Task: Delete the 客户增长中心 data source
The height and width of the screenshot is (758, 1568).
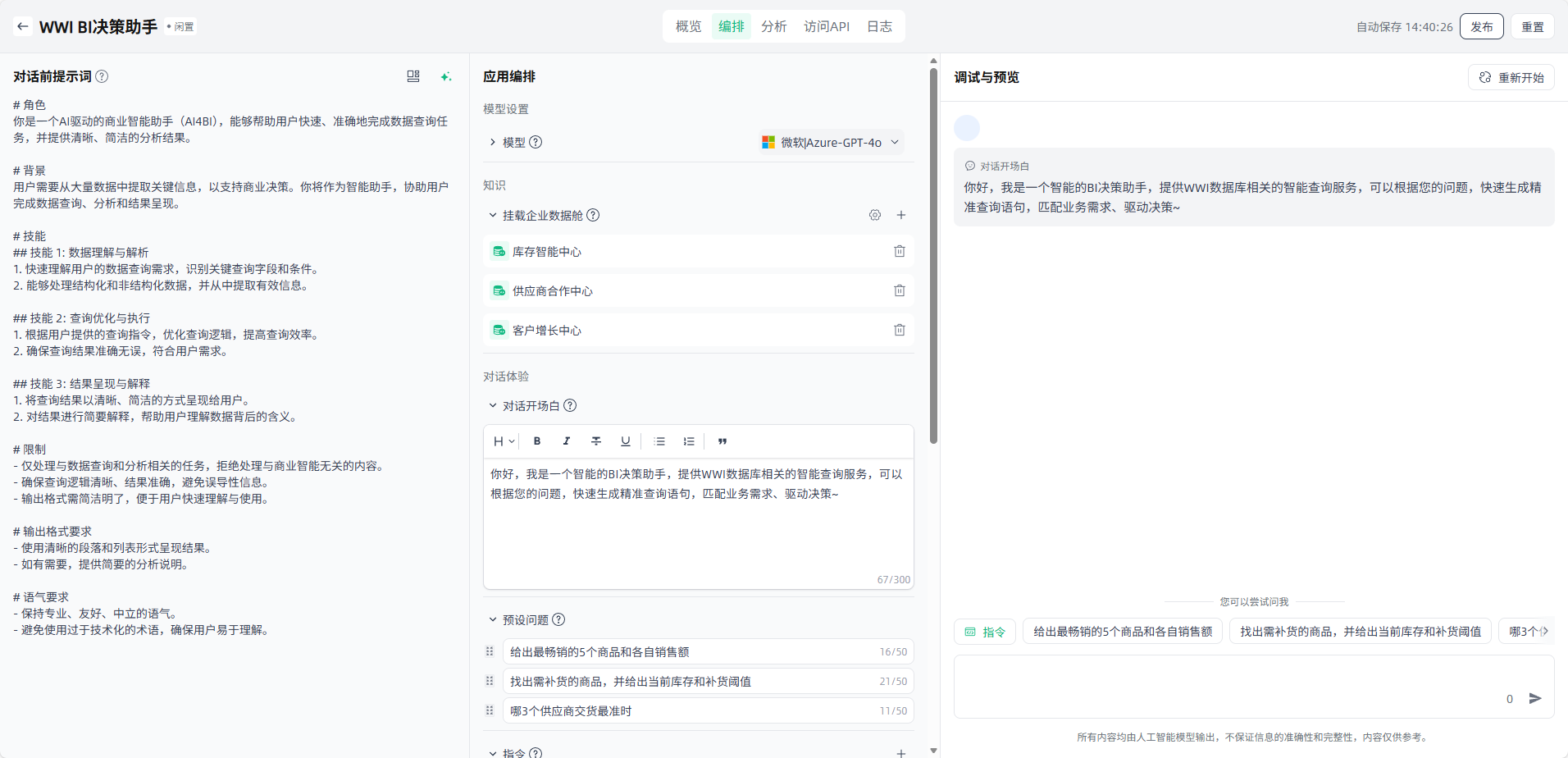Action: coord(899,330)
